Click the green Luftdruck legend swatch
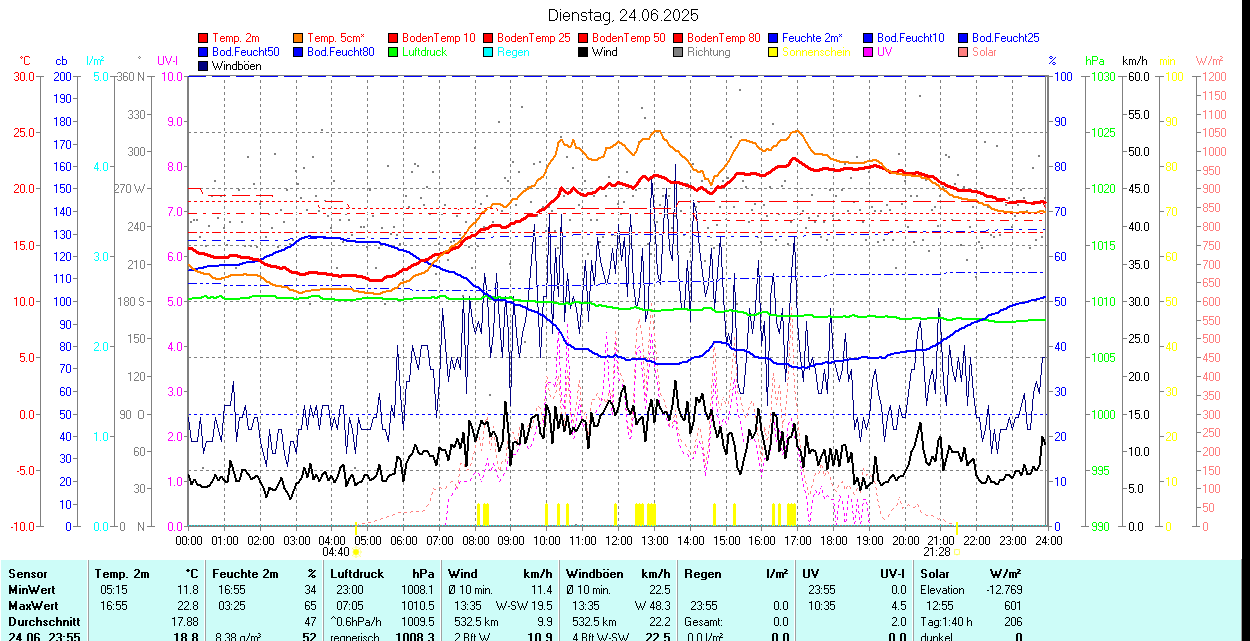Screen dimensions: 1250x641 (x=393, y=52)
